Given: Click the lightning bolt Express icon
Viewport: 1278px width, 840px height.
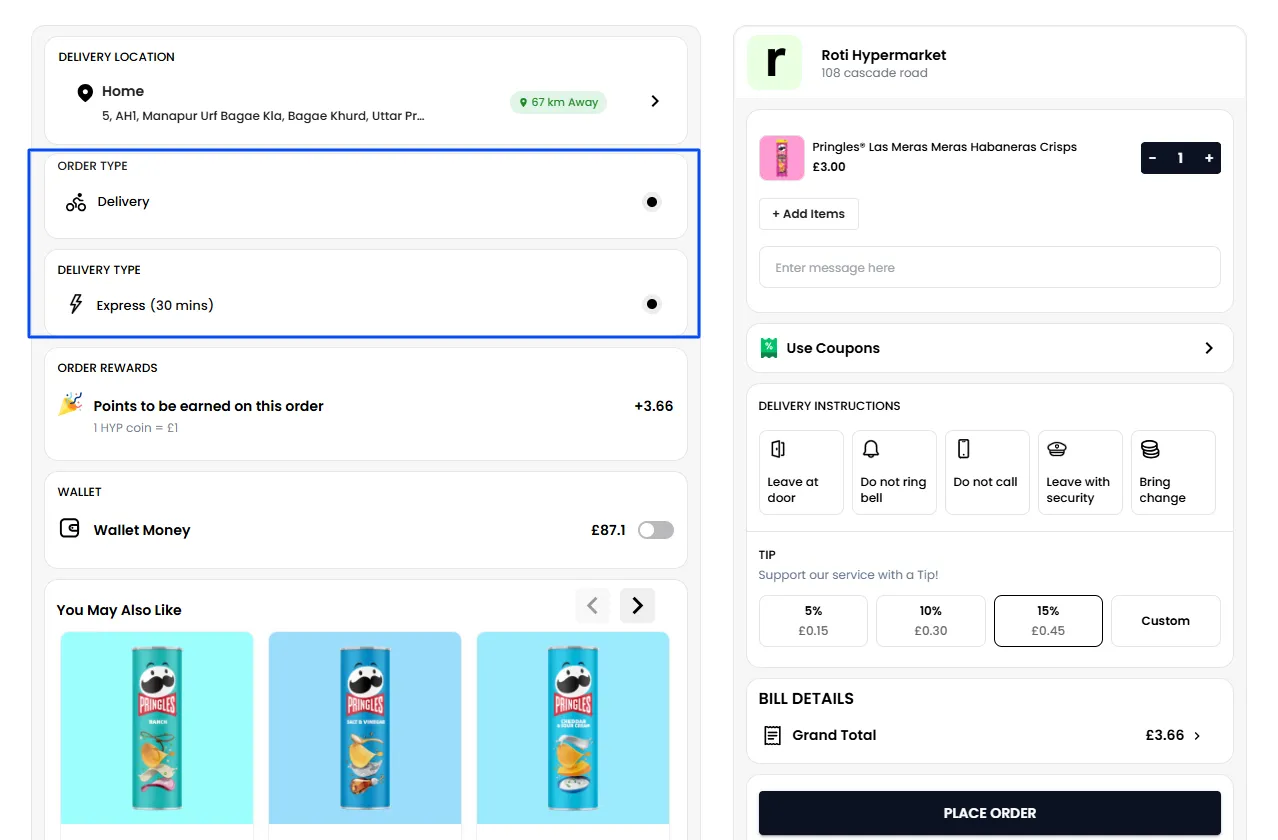Looking at the screenshot, I should pos(75,304).
